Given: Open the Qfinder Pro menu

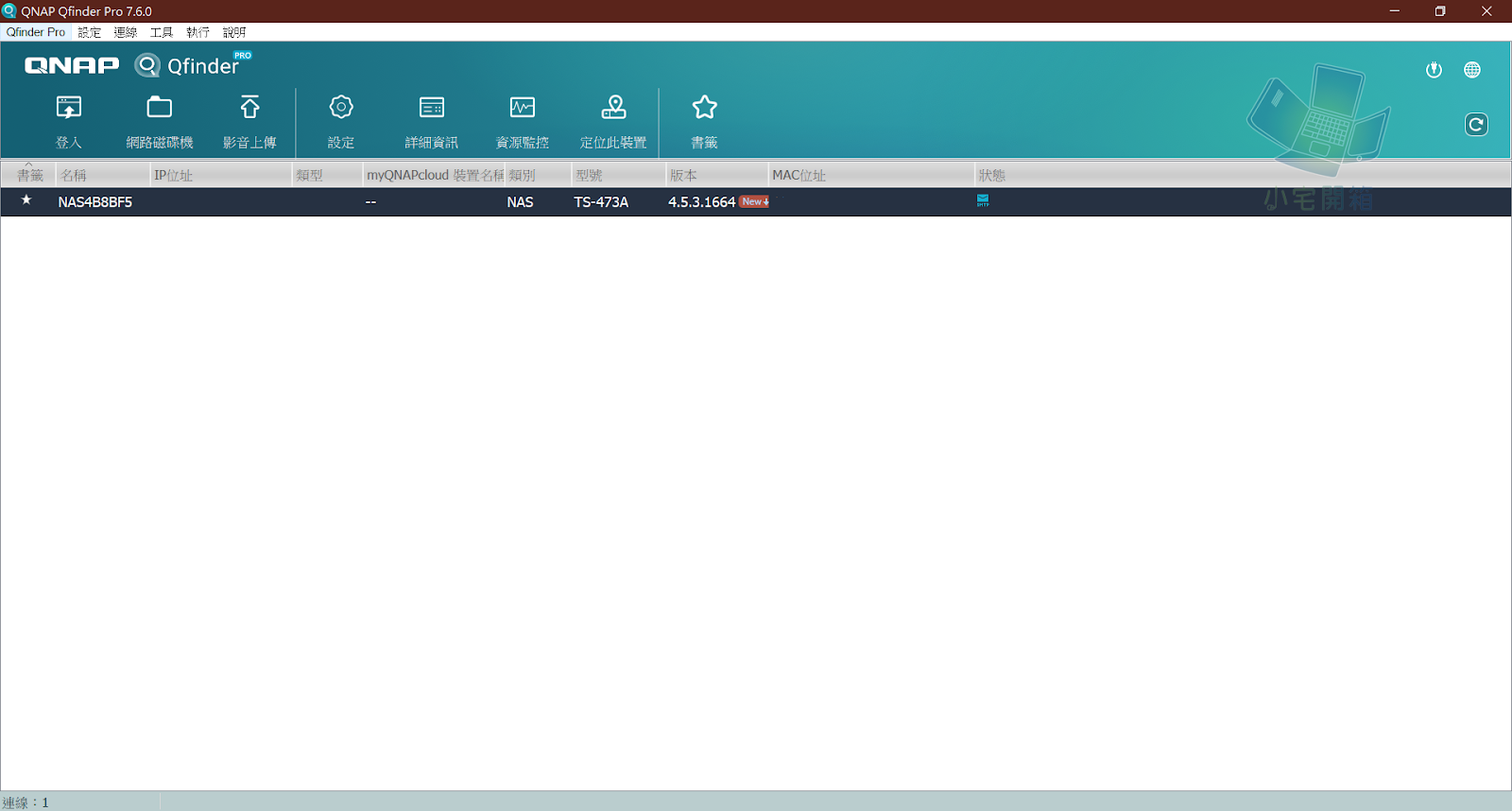Looking at the screenshot, I should [x=36, y=32].
